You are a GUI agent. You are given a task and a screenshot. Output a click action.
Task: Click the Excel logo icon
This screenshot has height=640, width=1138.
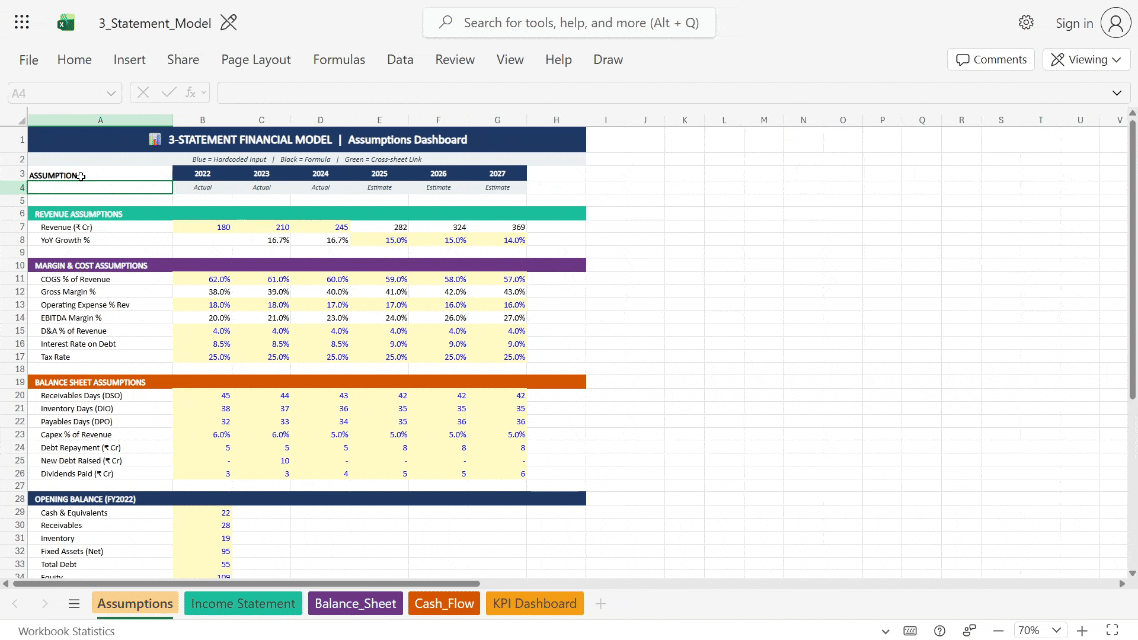pos(66,23)
